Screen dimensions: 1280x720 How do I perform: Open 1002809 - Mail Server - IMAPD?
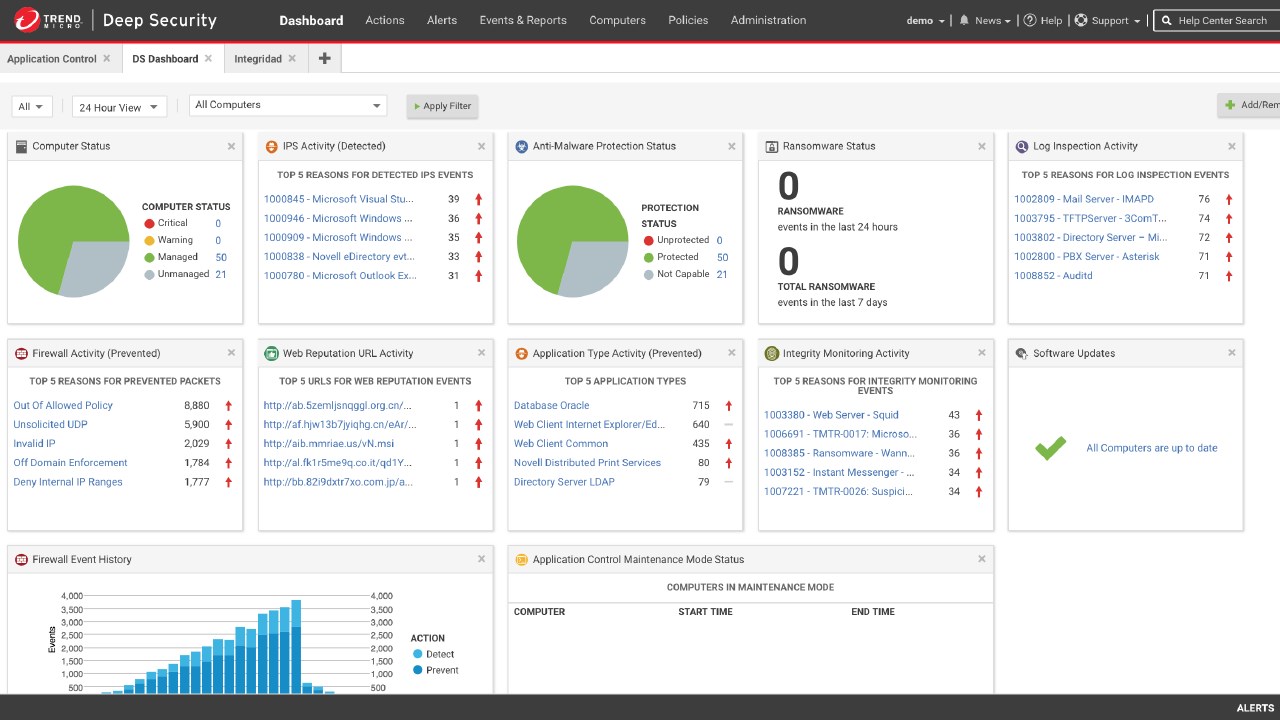1084,199
